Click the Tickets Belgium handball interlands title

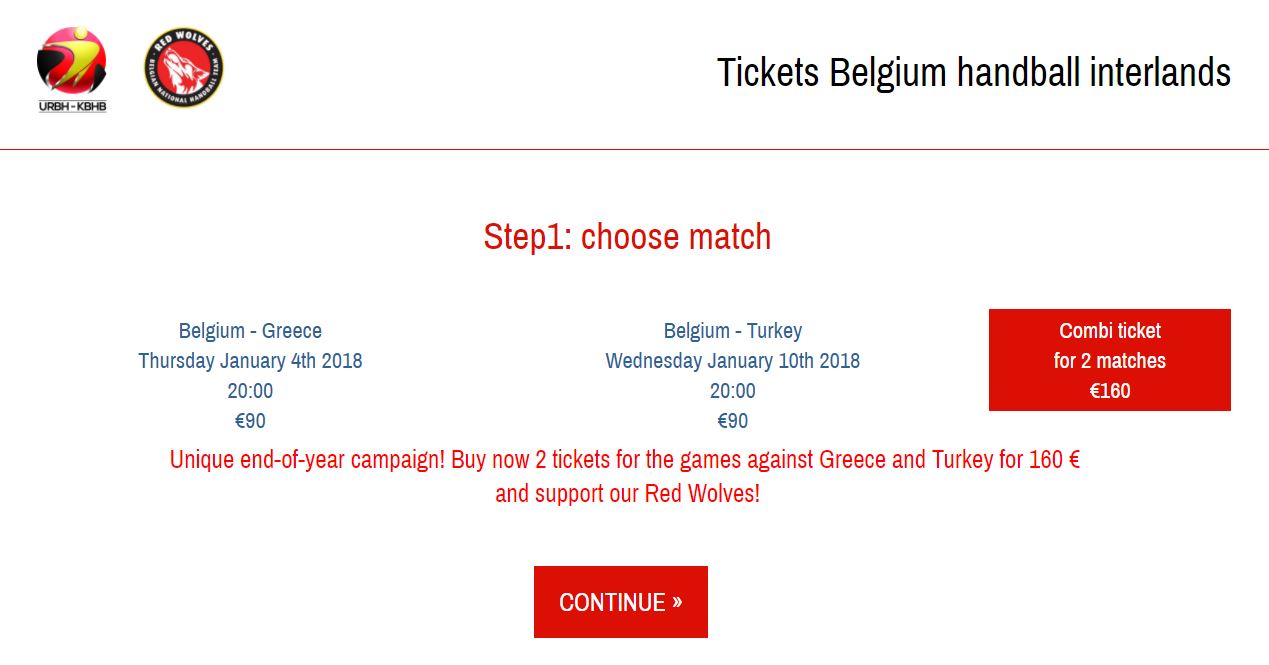pyautogui.click(x=974, y=73)
